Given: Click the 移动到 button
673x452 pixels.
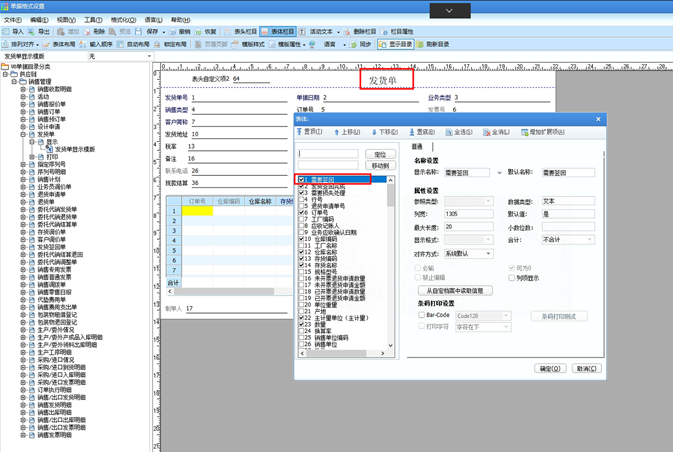Looking at the screenshot, I should [x=380, y=165].
